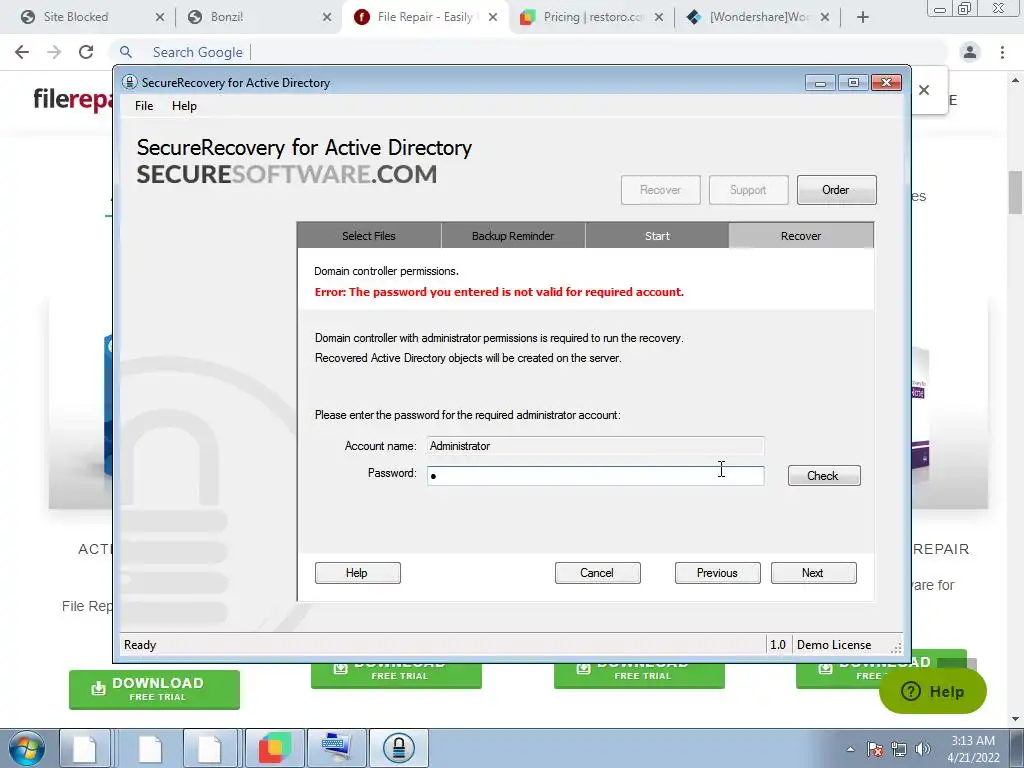Click the red password error message
This screenshot has width=1024, height=768.
(499, 292)
